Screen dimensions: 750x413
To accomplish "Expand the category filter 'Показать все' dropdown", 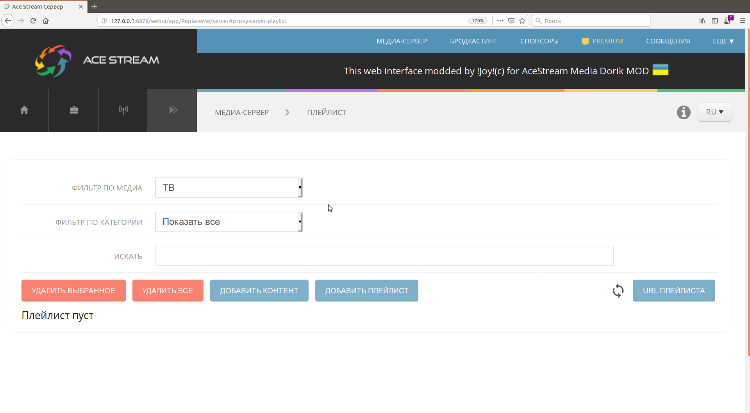I will coord(228,222).
